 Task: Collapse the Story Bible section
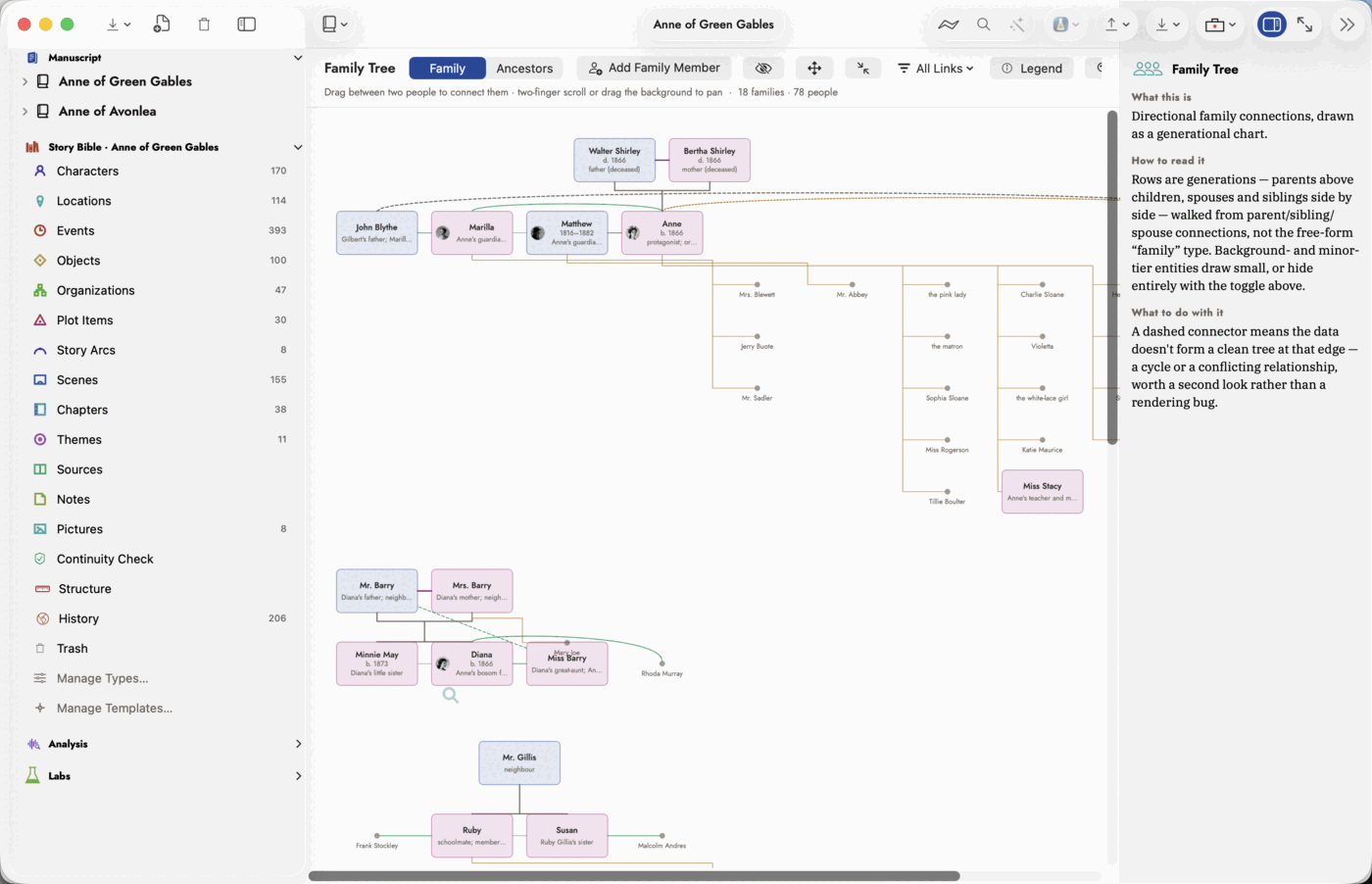coord(298,147)
